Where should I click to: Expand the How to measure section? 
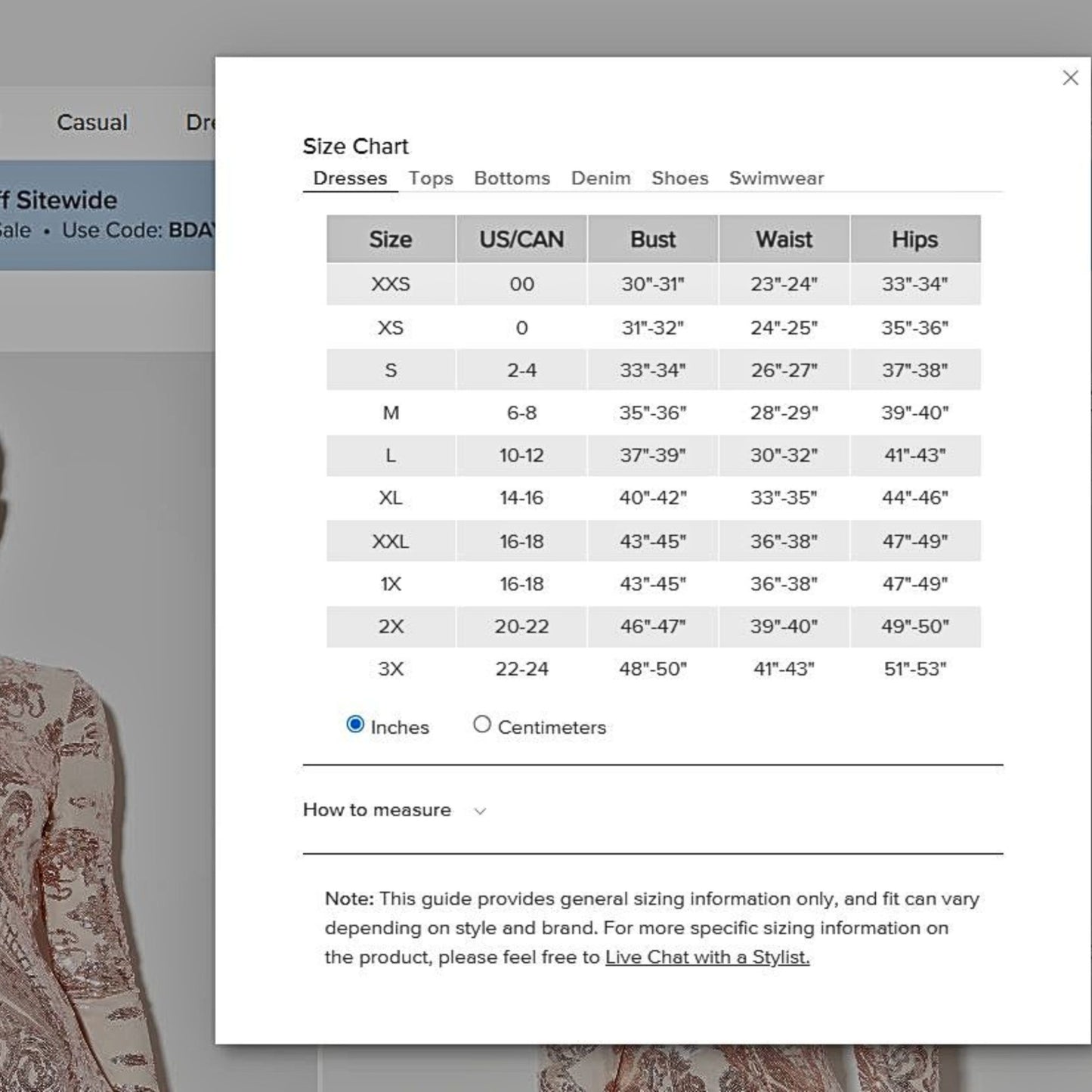(393, 810)
